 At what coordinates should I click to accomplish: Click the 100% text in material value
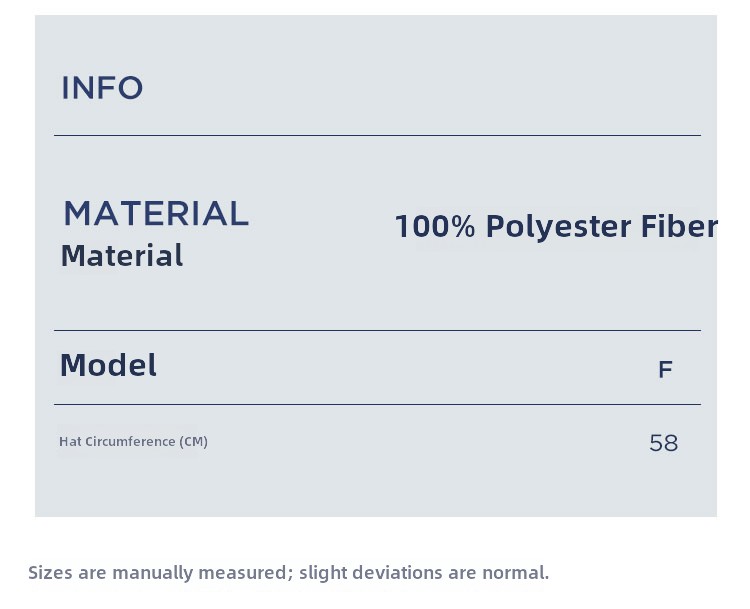point(435,227)
